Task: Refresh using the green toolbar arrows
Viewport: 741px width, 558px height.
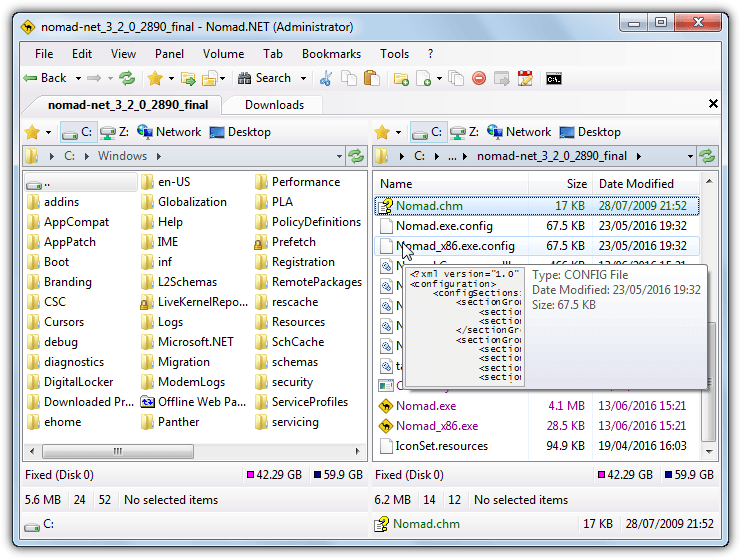Action: click(127, 78)
